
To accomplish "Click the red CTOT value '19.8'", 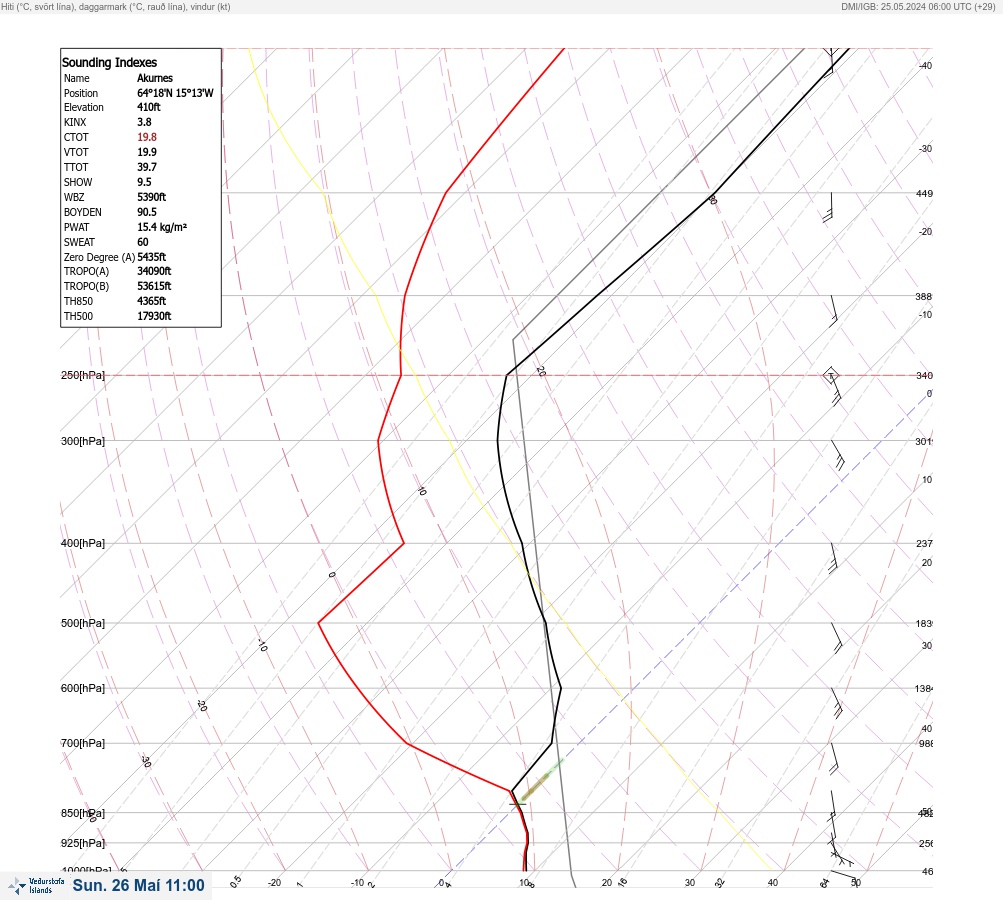I will coord(146,137).
